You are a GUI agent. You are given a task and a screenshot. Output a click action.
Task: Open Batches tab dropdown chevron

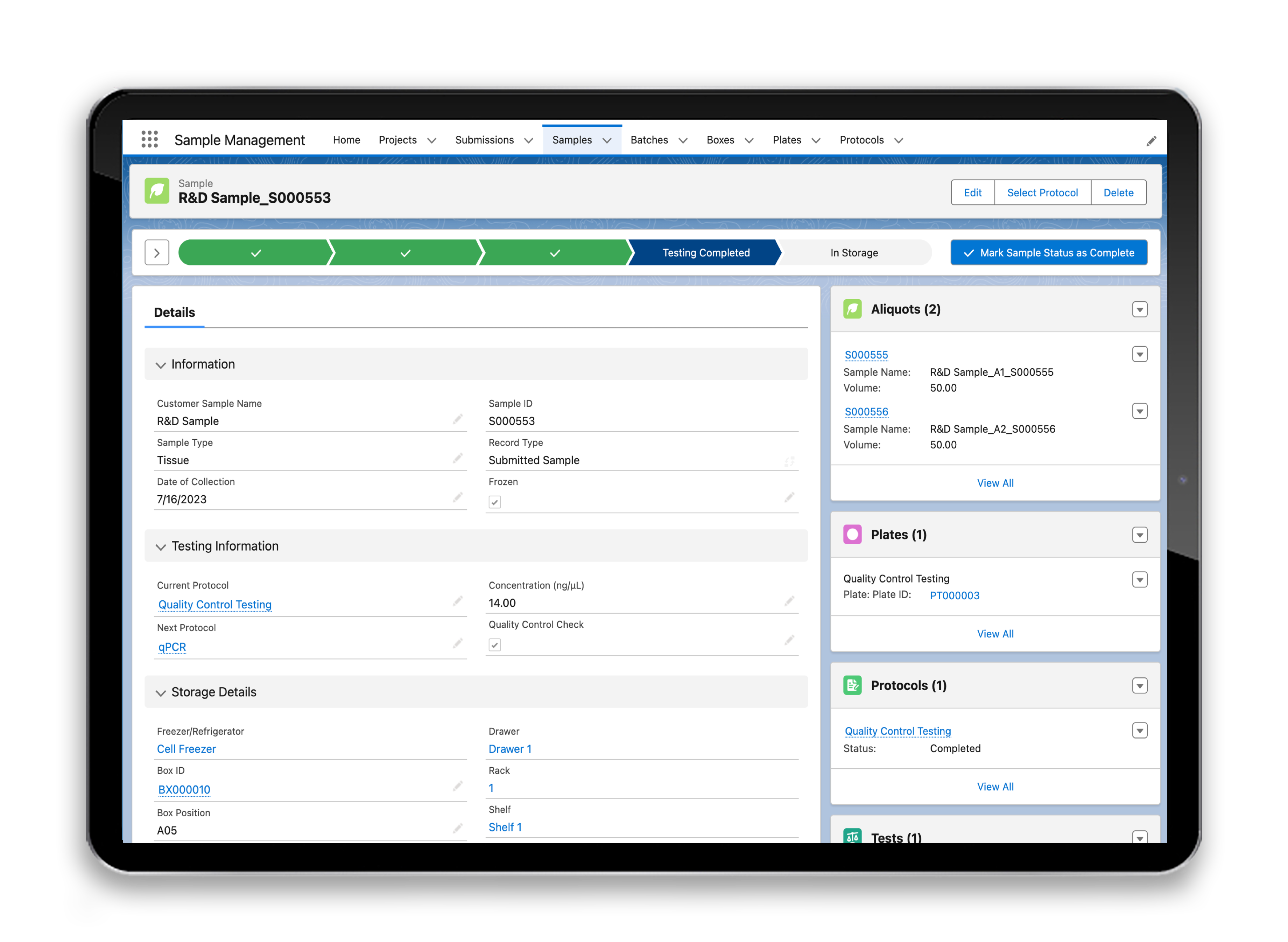tap(683, 141)
